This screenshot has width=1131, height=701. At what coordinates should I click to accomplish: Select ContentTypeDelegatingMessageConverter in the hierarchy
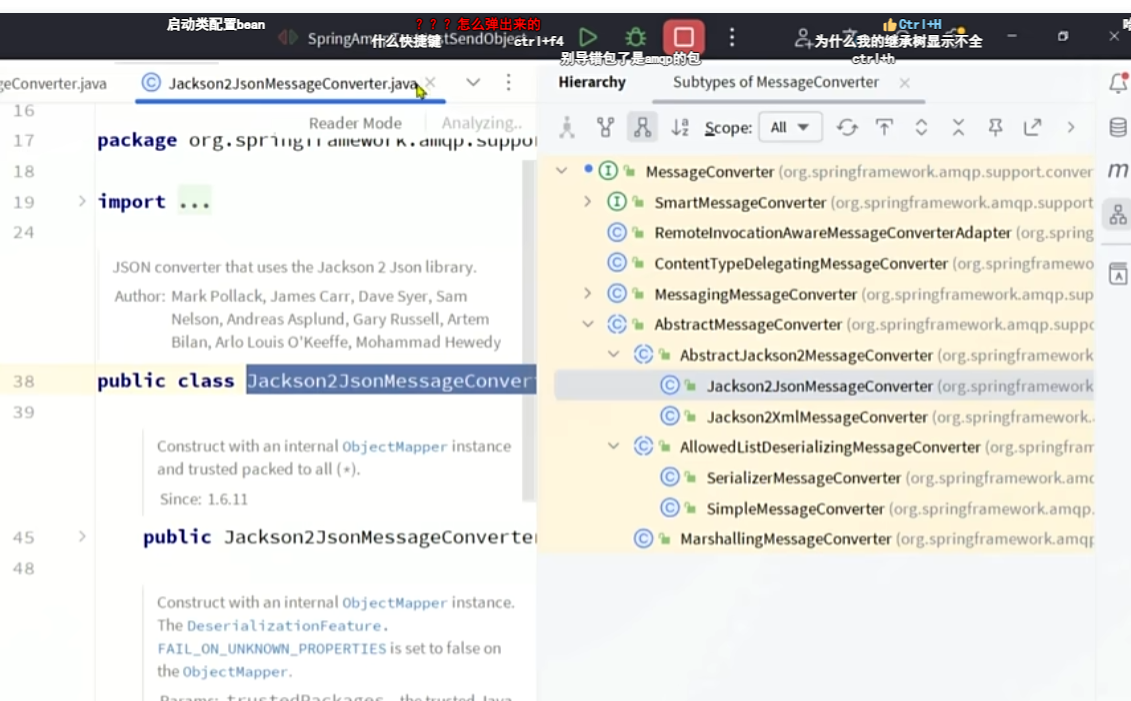tap(801, 264)
